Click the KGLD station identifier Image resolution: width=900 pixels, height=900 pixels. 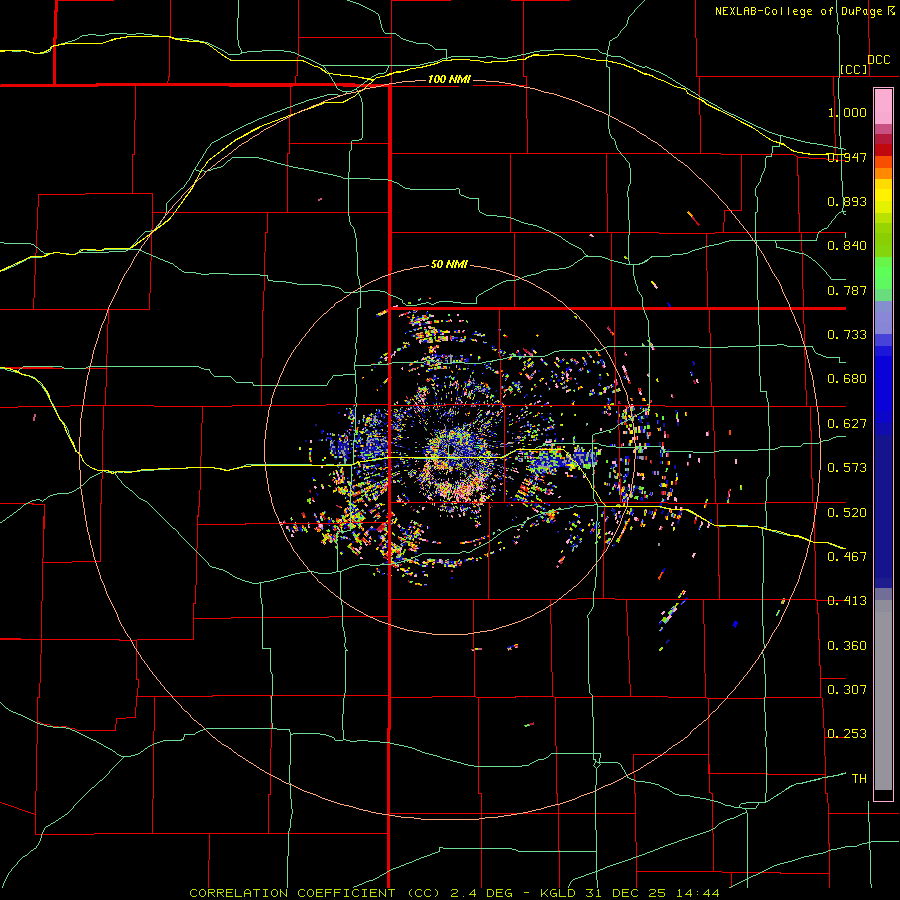tap(559, 893)
